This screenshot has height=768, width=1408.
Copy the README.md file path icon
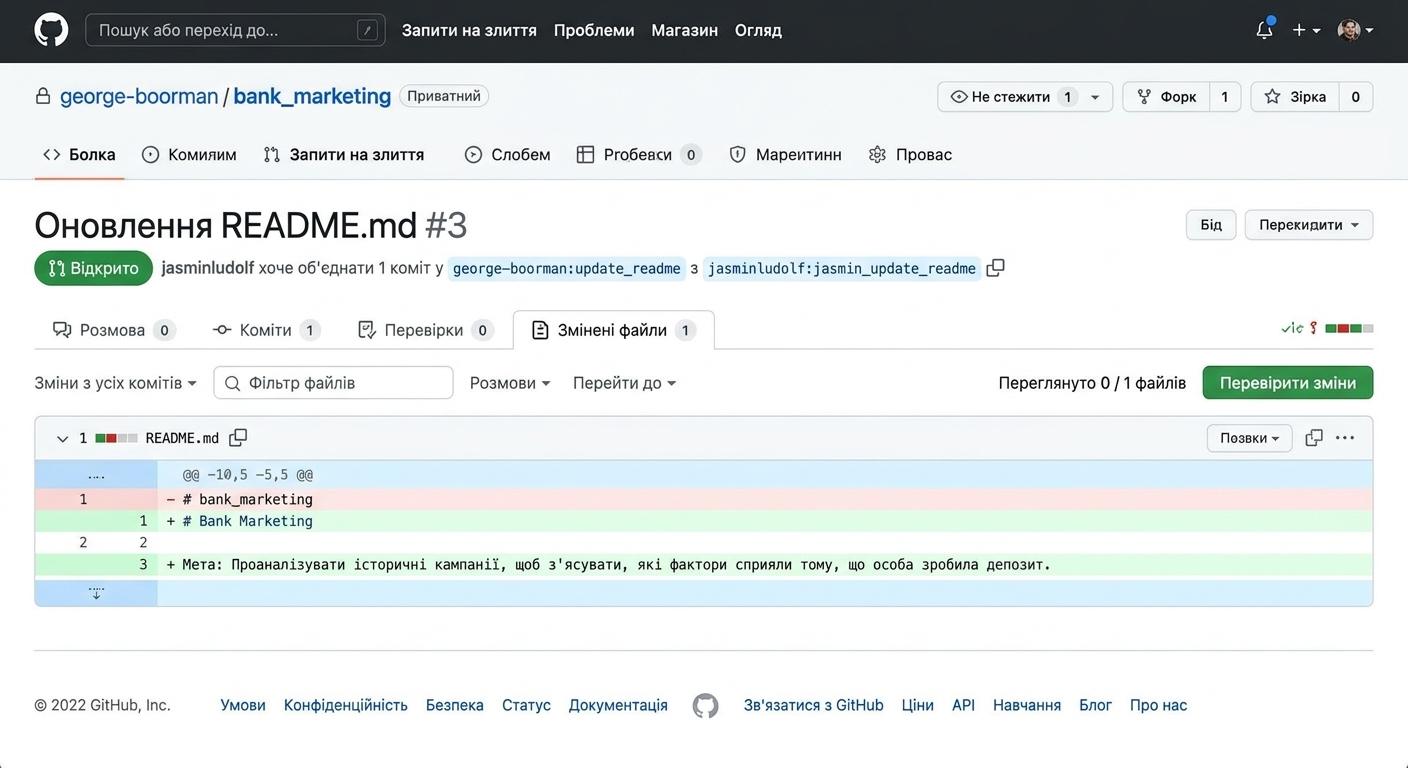click(238, 438)
